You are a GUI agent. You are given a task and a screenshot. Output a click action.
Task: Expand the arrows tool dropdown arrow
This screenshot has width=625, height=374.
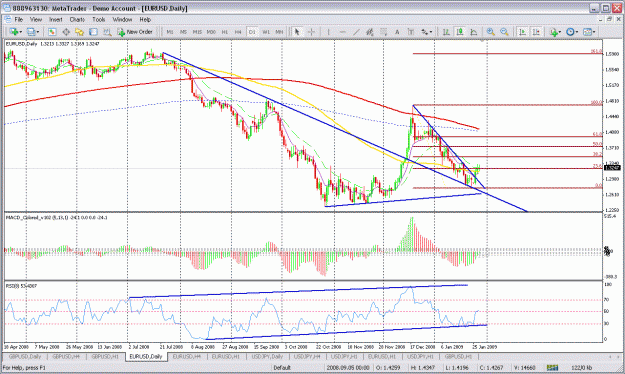tap(431, 32)
